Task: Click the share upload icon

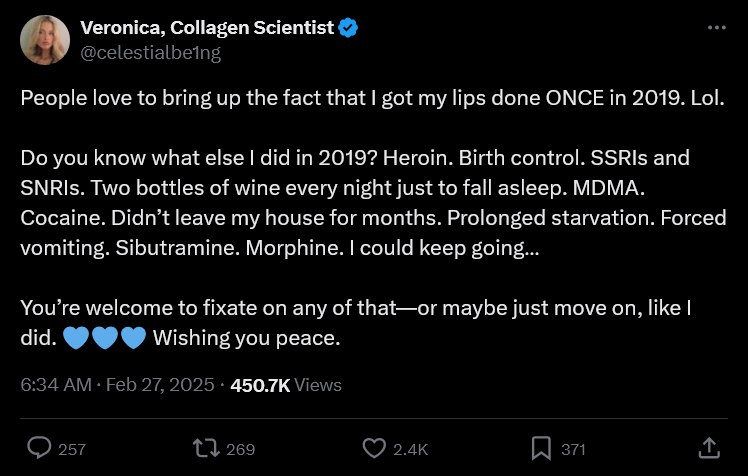Action: point(708,448)
